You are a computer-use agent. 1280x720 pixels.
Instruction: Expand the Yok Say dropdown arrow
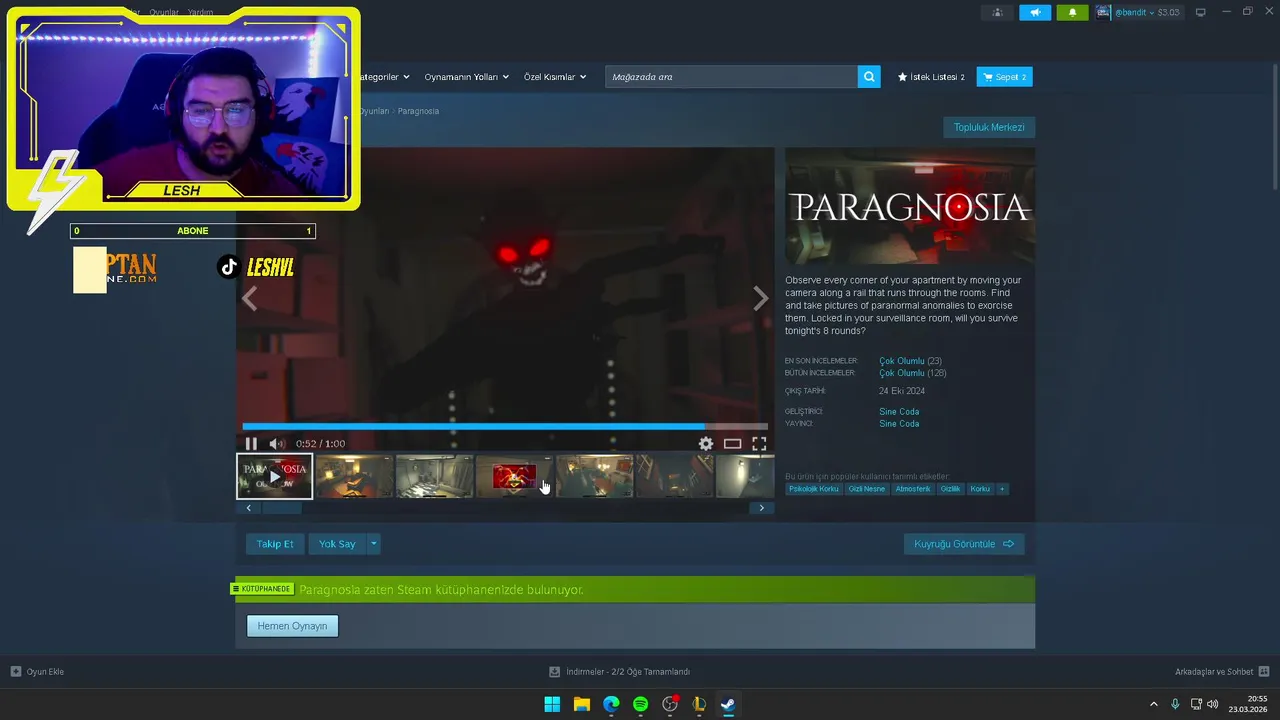[x=374, y=544]
